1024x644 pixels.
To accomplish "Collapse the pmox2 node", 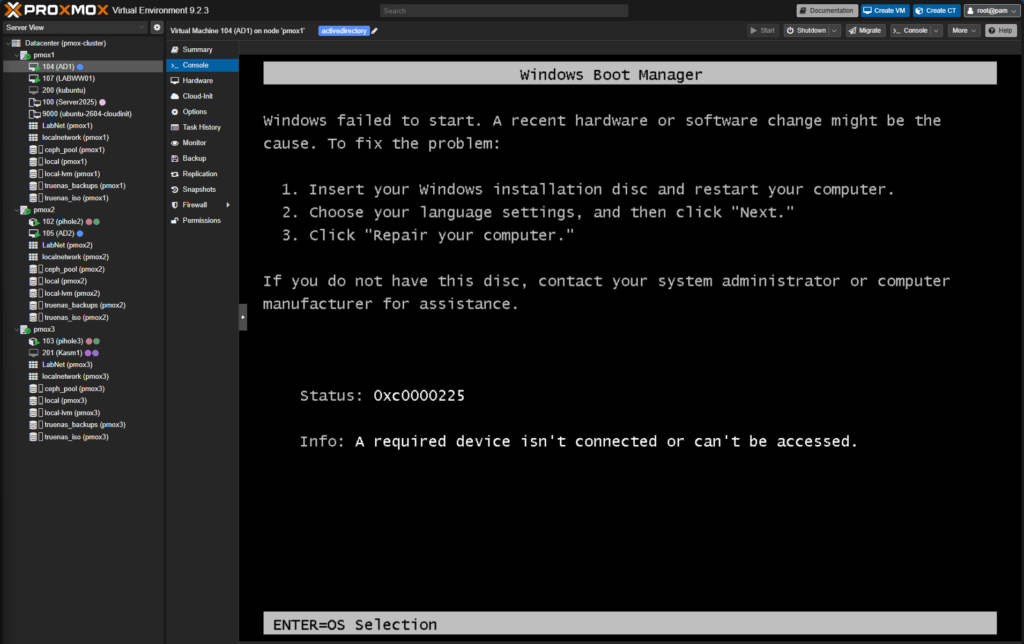I will 16,210.
